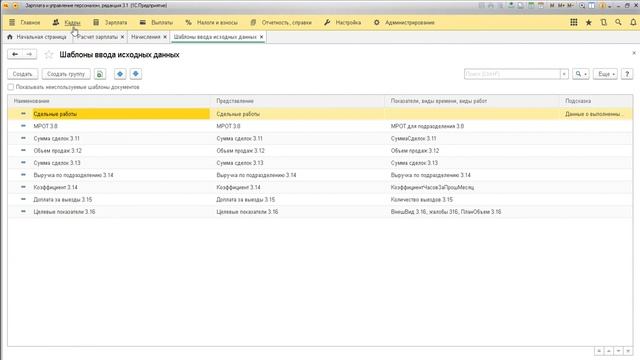This screenshot has height=360, width=640.
Task: Add this page to favorites star
Action: click(x=49, y=54)
